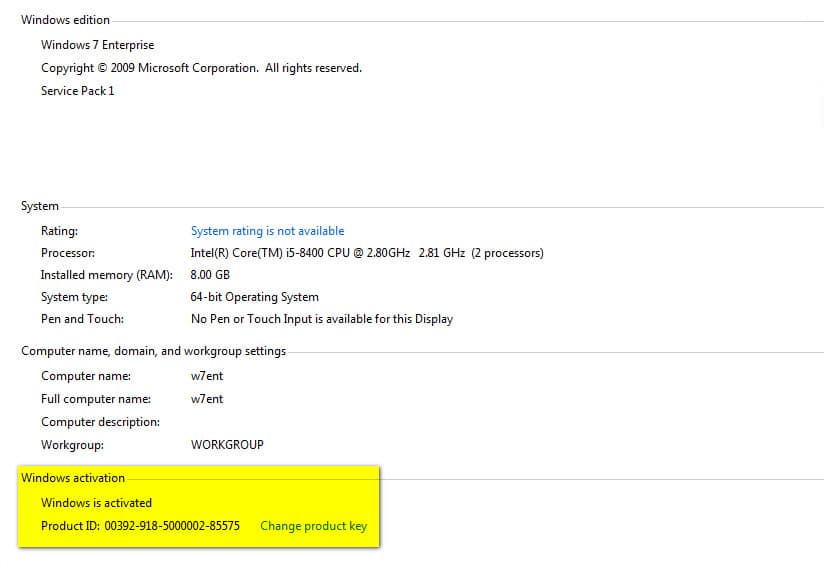Viewport: 824px width, 568px height.
Task: Select the 'Windows 7 Enterprise' edition text
Action: click(x=98, y=45)
